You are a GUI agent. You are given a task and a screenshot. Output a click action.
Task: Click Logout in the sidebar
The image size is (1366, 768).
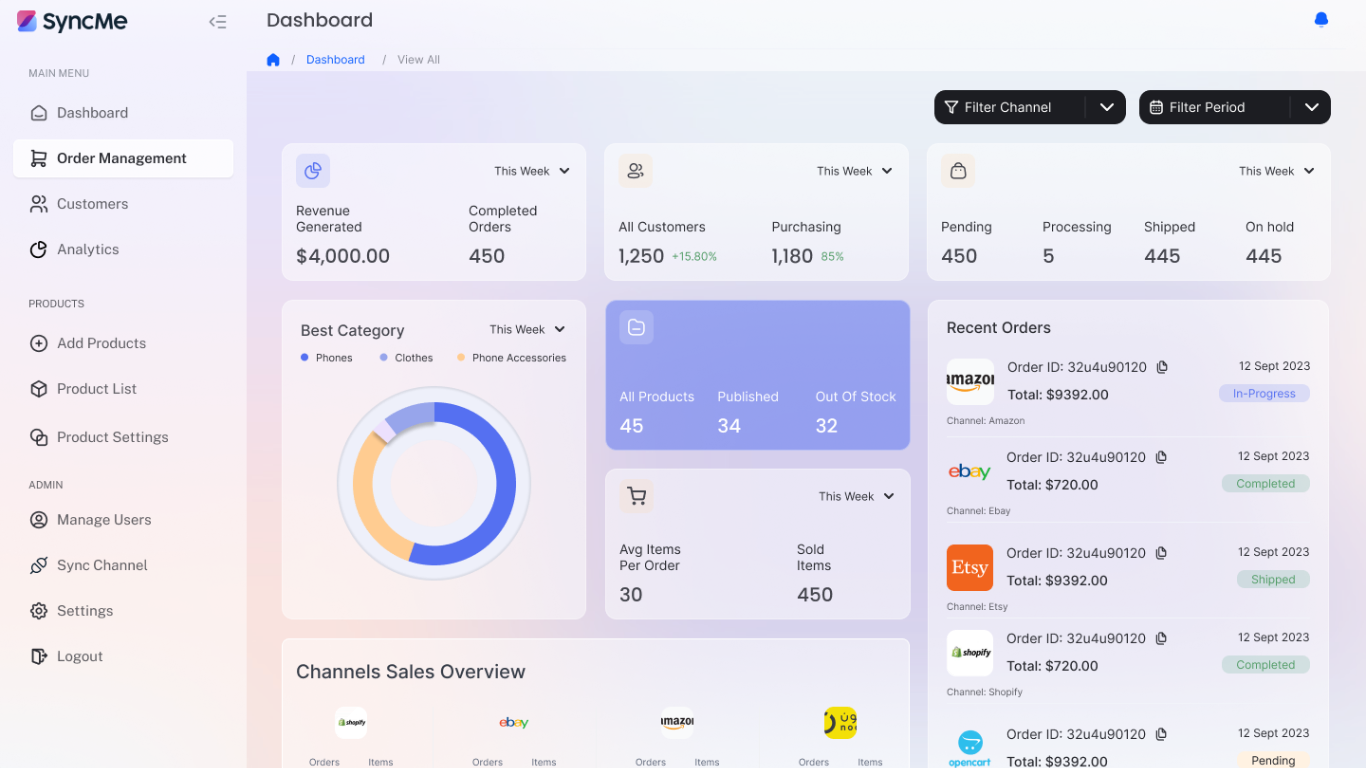[80, 657]
